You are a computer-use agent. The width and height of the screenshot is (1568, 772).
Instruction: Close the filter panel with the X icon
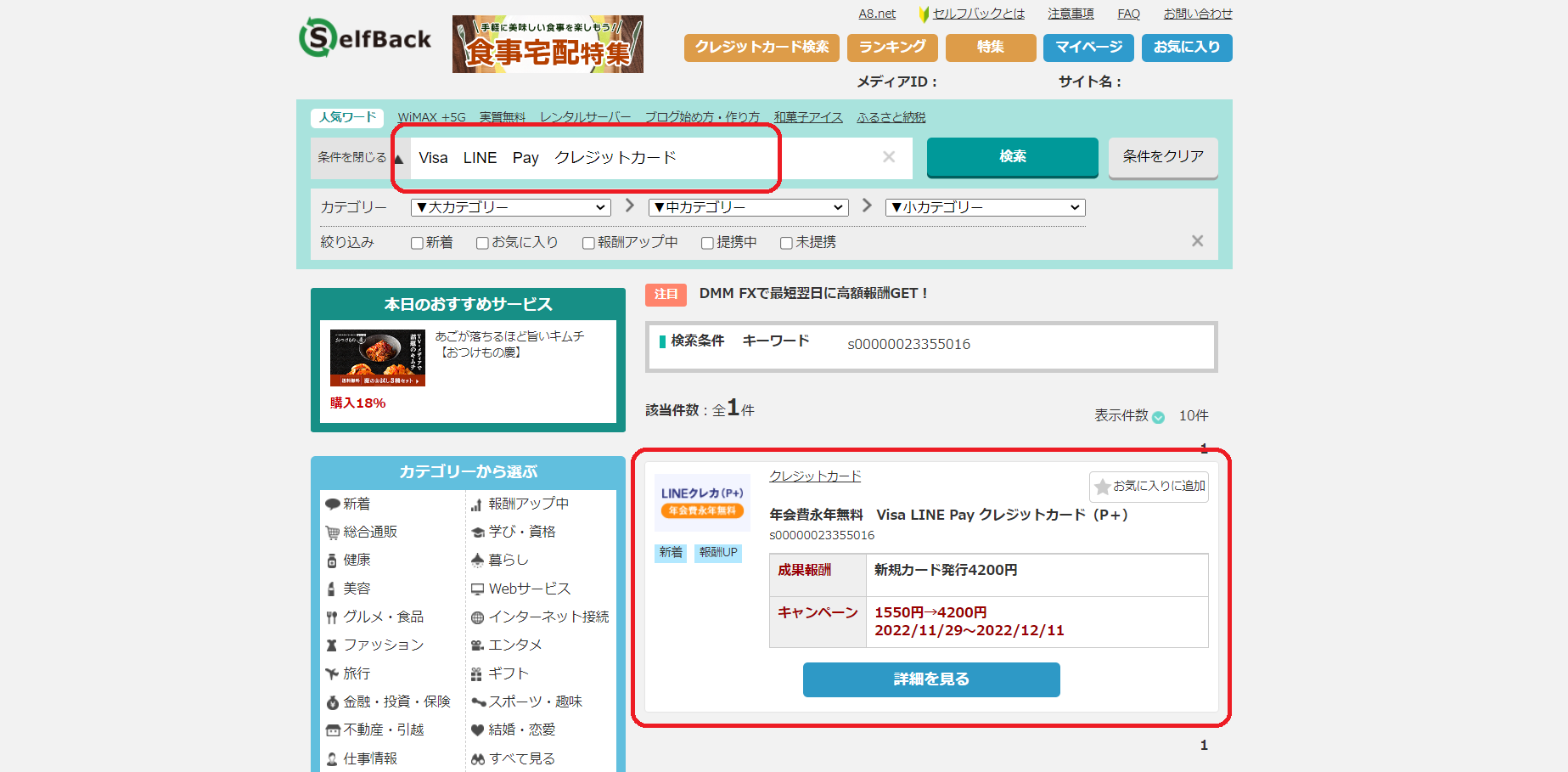[1197, 241]
